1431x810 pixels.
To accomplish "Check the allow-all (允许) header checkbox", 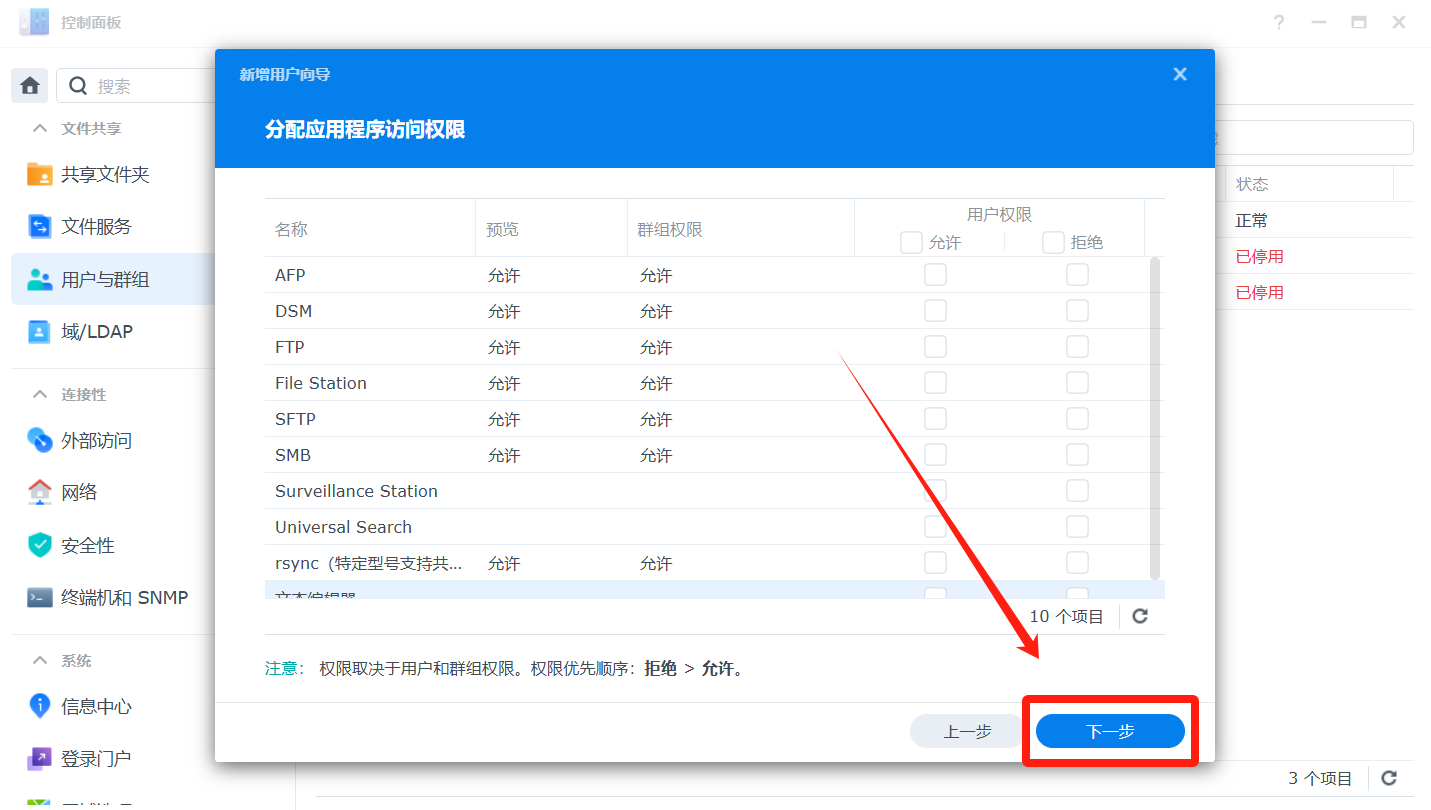I will pyautogui.click(x=911, y=242).
